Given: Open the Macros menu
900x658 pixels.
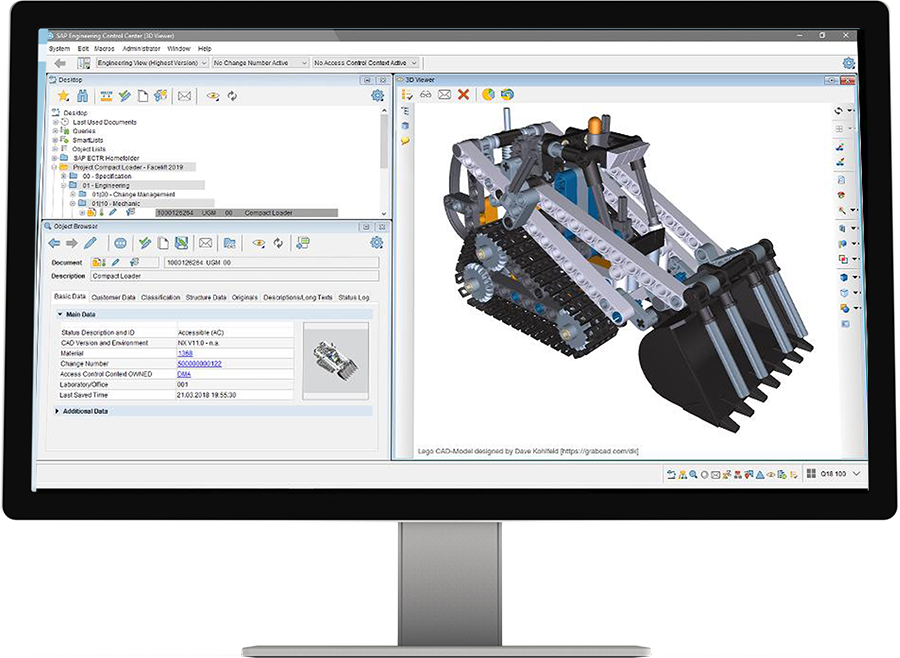Looking at the screenshot, I should [x=104, y=49].
